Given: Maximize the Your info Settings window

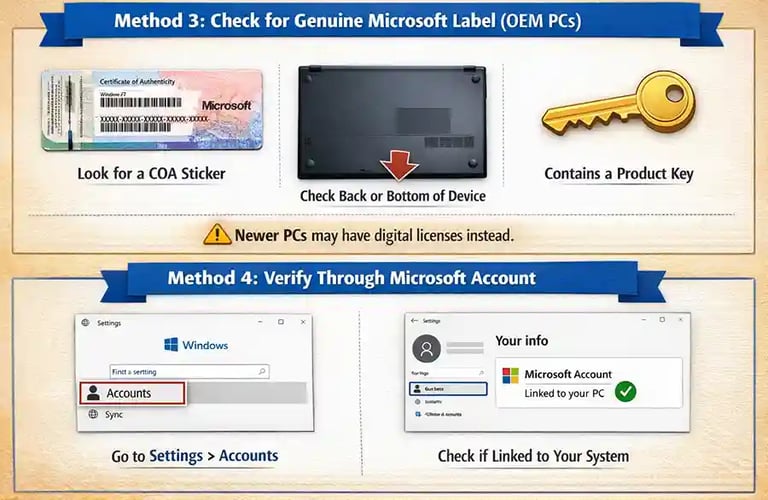Looking at the screenshot, I should (662, 319).
